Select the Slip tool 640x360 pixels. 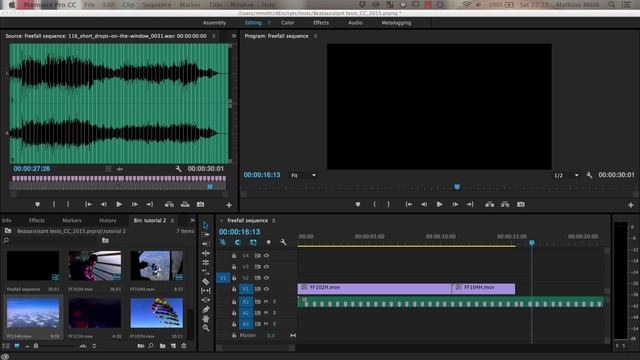point(205,291)
